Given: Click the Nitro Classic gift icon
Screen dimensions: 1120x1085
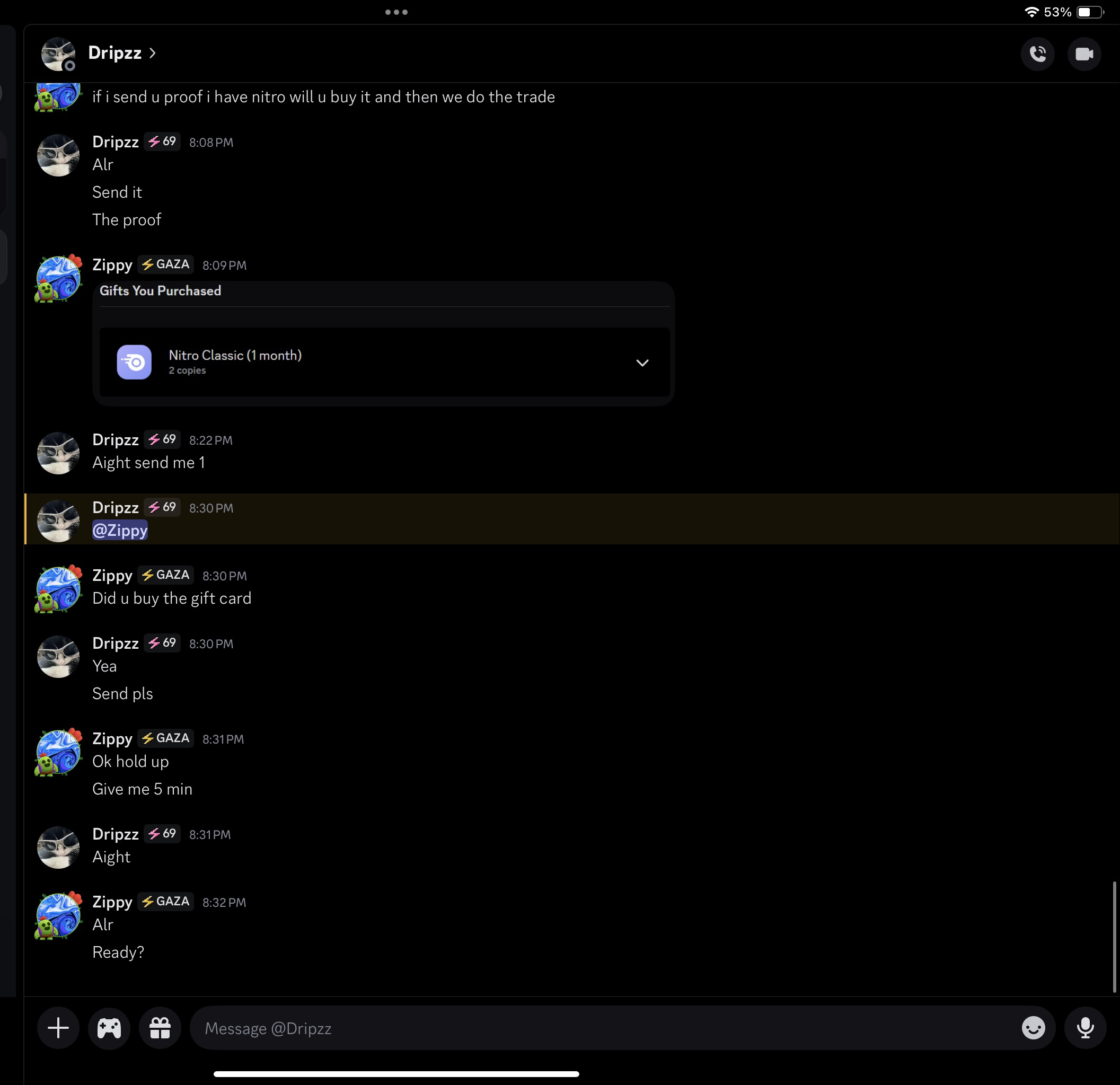Looking at the screenshot, I should 134,361.
